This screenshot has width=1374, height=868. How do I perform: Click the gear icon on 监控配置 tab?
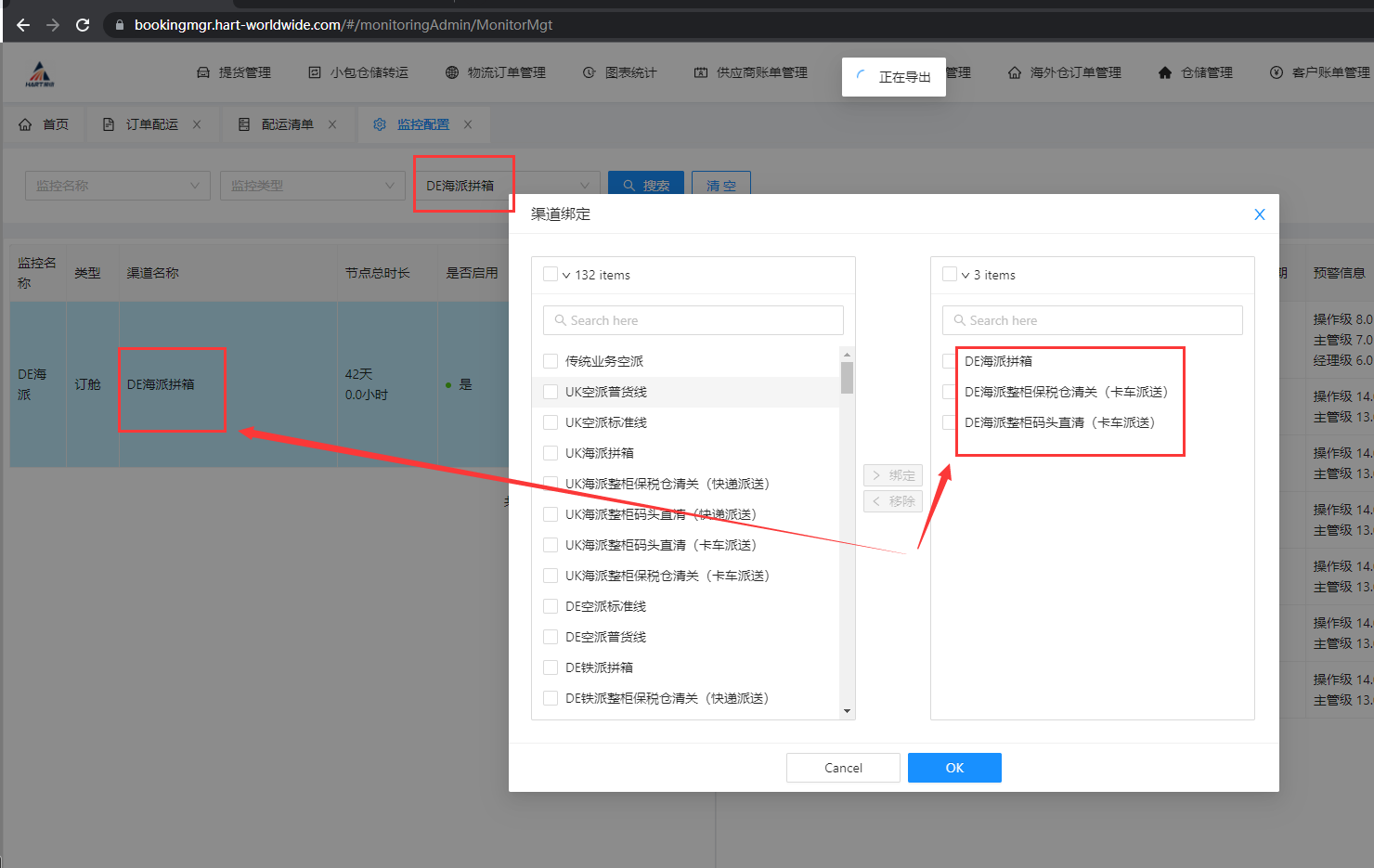click(380, 124)
